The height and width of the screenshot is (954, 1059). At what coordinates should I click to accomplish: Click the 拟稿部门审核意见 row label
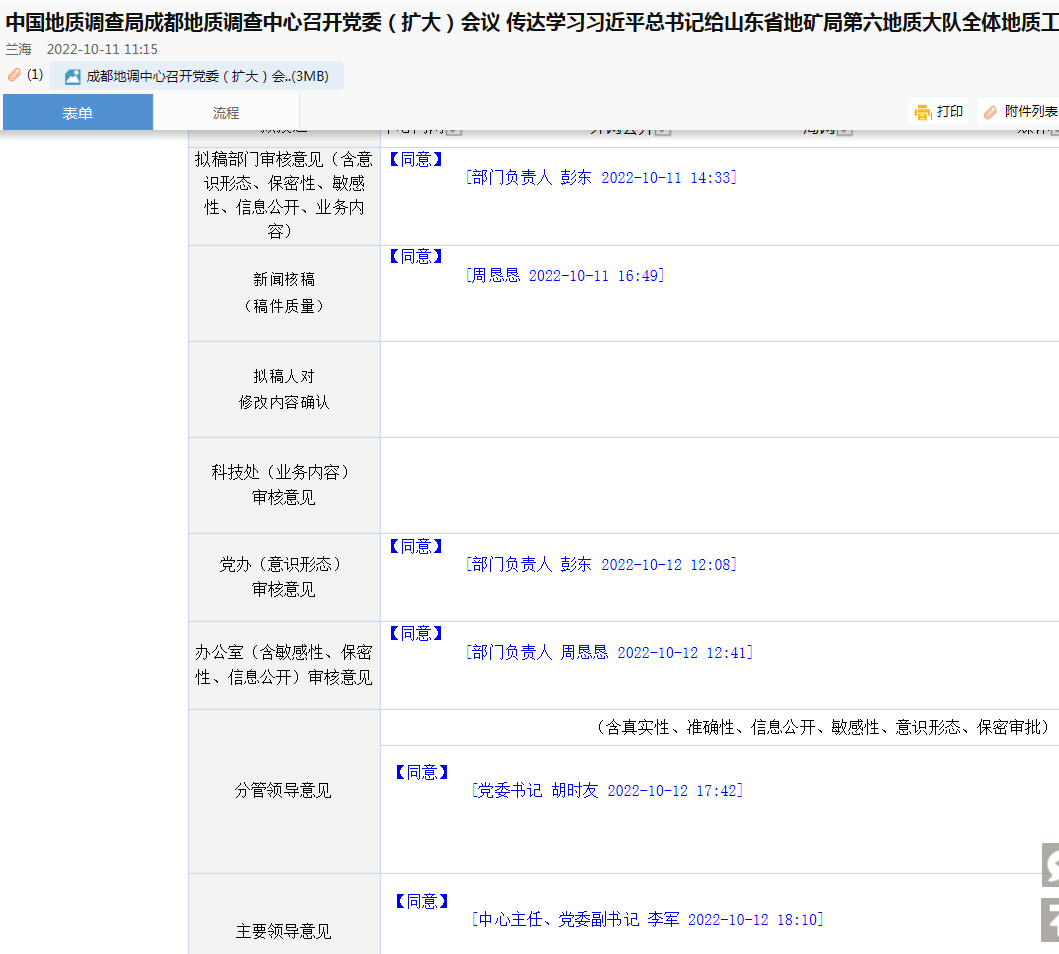point(284,196)
